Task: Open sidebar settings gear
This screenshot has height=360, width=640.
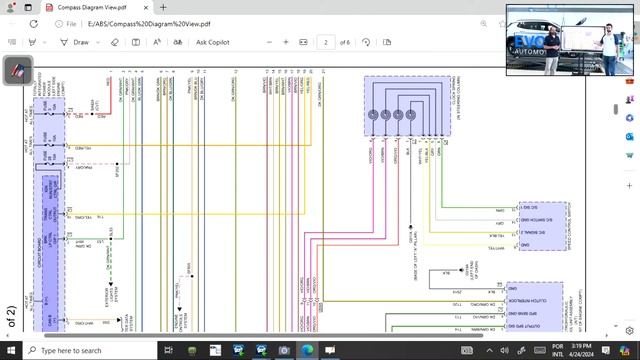Action: click(x=629, y=331)
